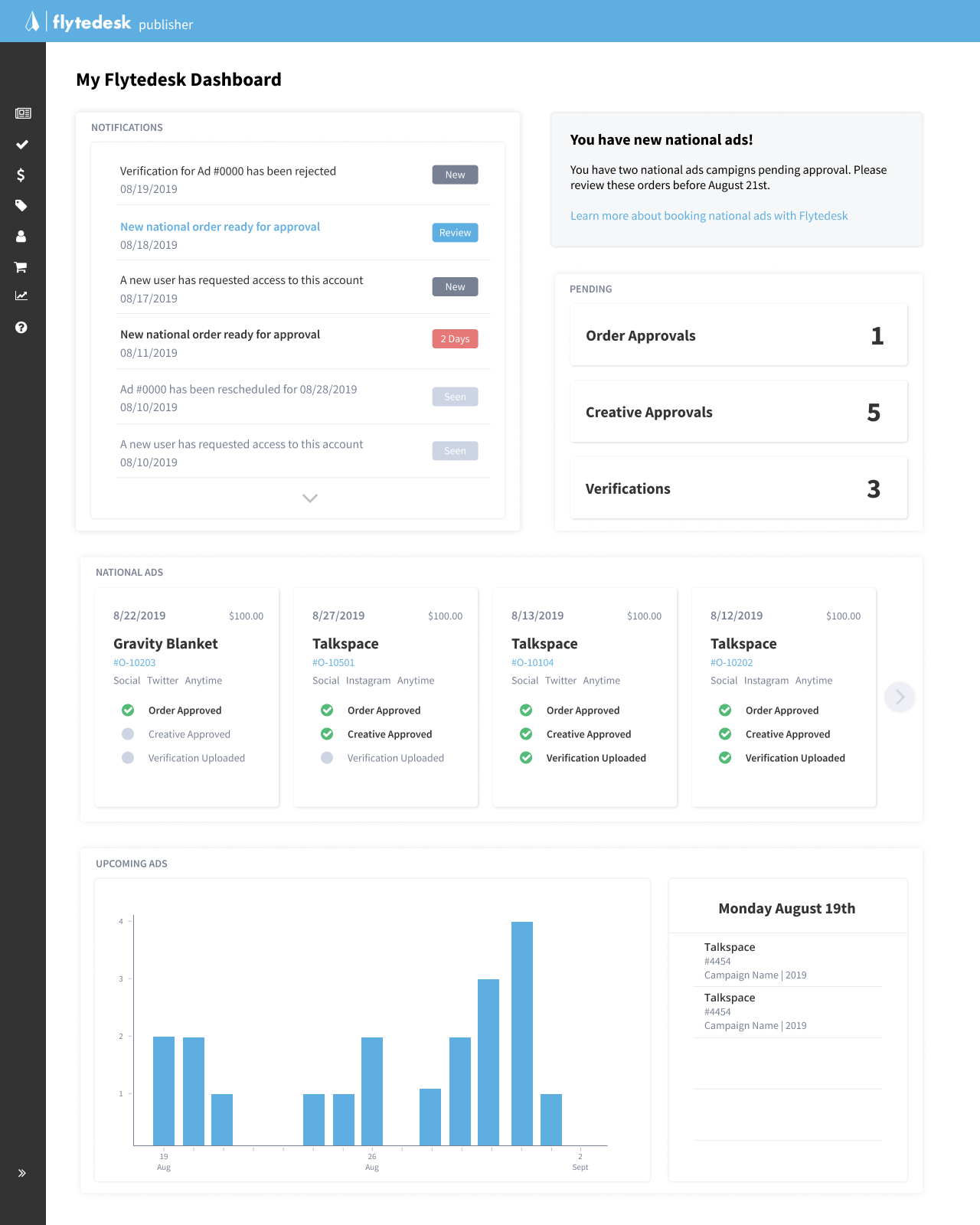Open the tag icon in sidebar
Image resolution: width=980 pixels, height=1225 pixels.
tap(21, 205)
